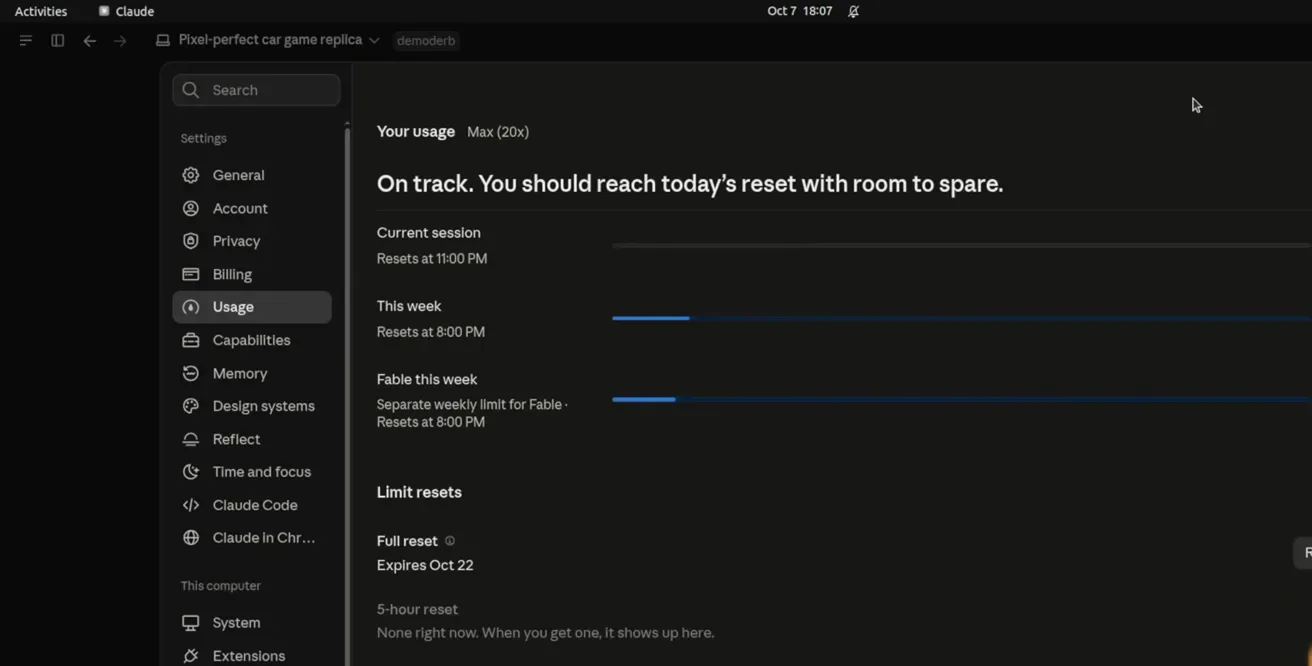Screen dimensions: 1312x666
Task: Open Activities overview
Action: [x=41, y=12]
